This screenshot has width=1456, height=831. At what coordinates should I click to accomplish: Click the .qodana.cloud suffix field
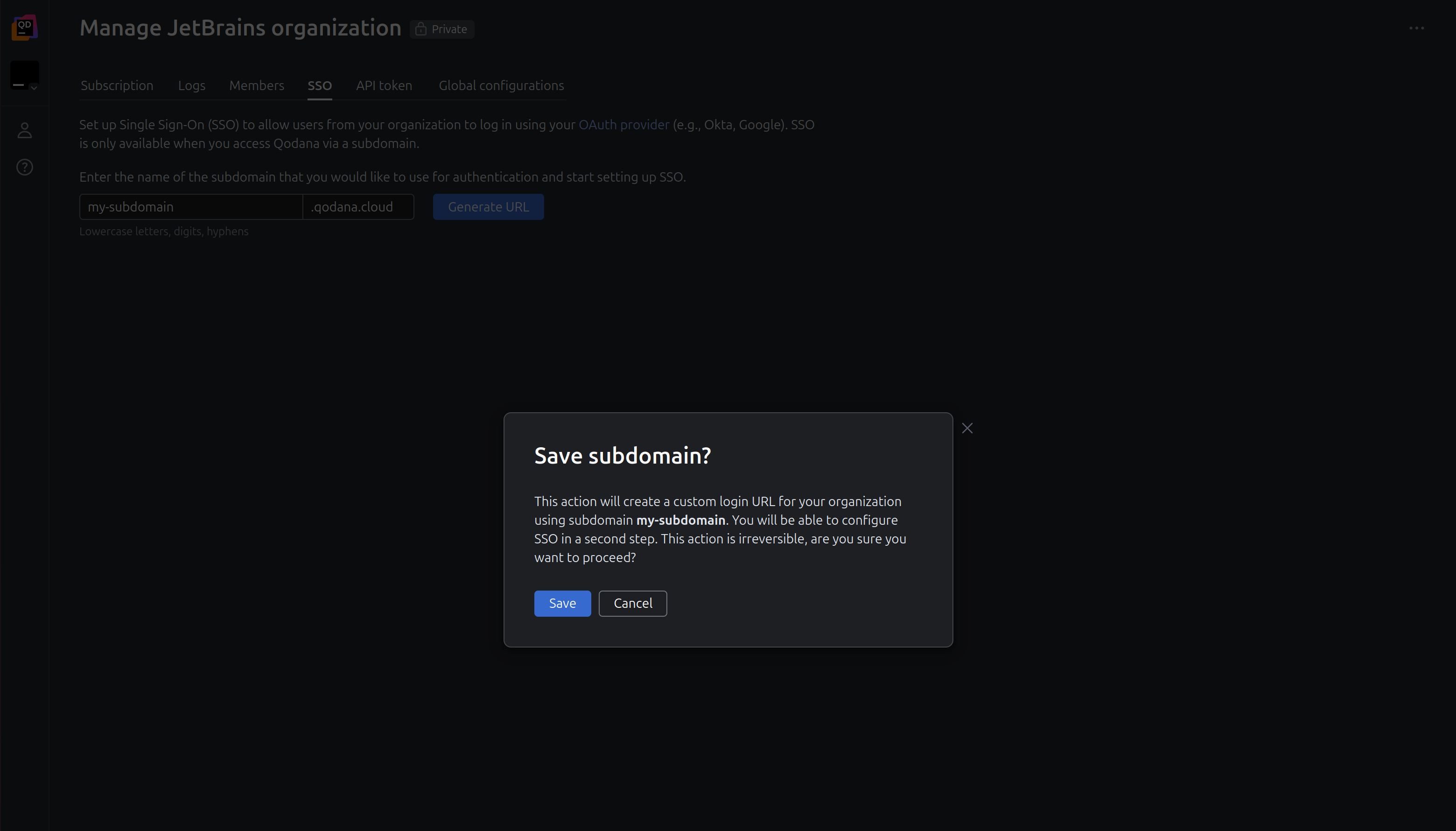(x=358, y=207)
